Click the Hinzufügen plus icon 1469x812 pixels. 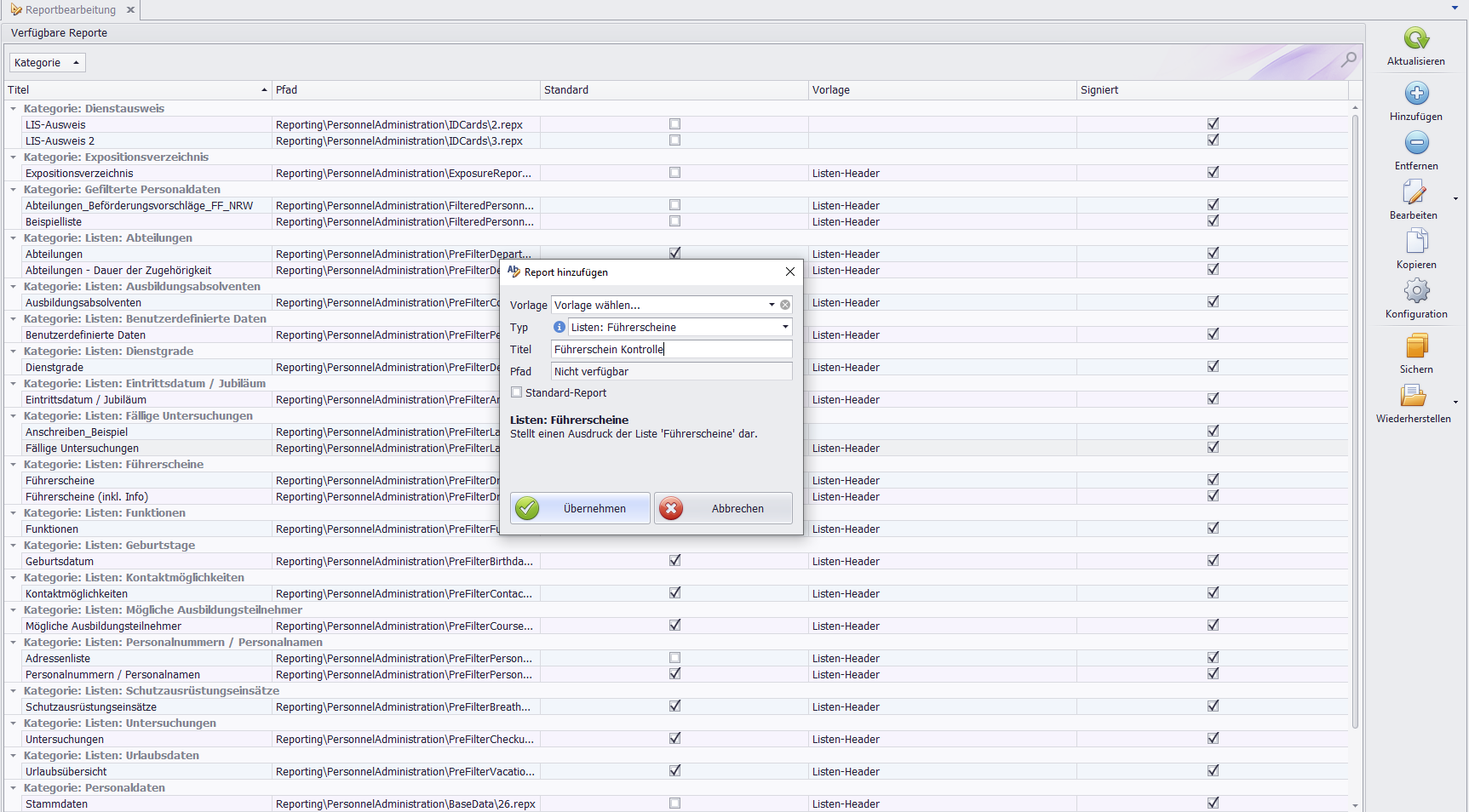[x=1415, y=94]
